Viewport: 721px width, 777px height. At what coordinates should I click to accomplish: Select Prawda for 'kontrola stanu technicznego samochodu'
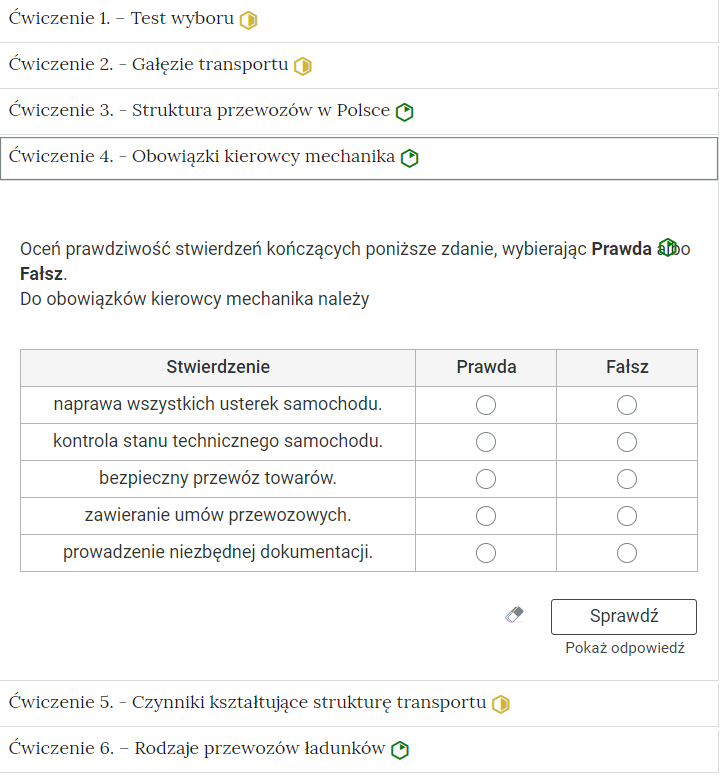point(486,442)
